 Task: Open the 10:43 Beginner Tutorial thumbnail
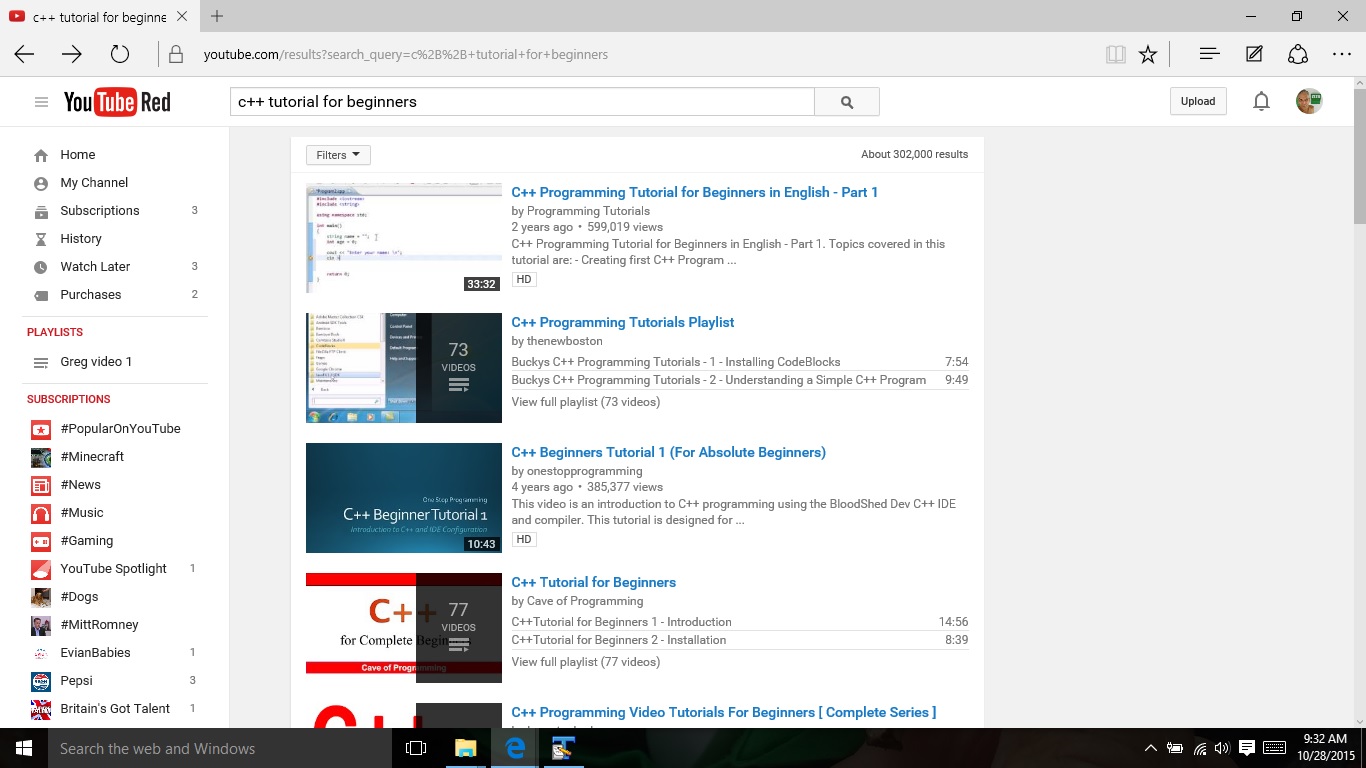point(404,498)
